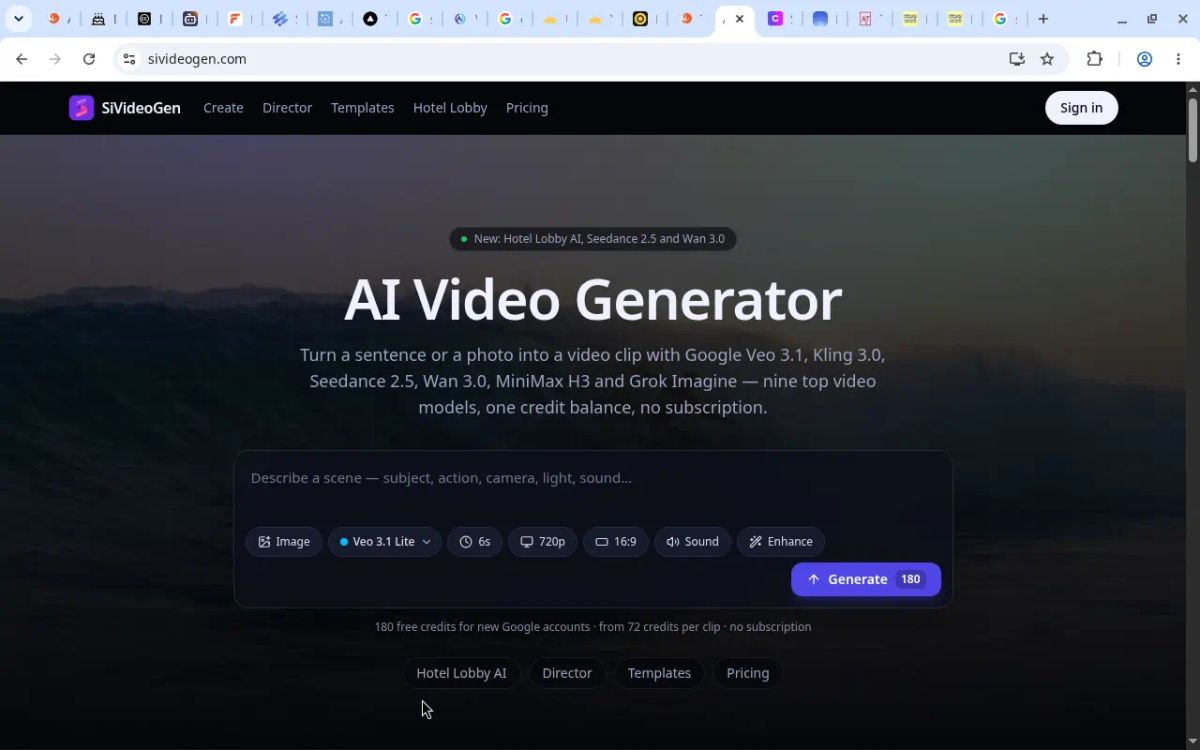The width and height of the screenshot is (1200, 750).
Task: Click the magic wand Enhance icon
Action: point(756,542)
